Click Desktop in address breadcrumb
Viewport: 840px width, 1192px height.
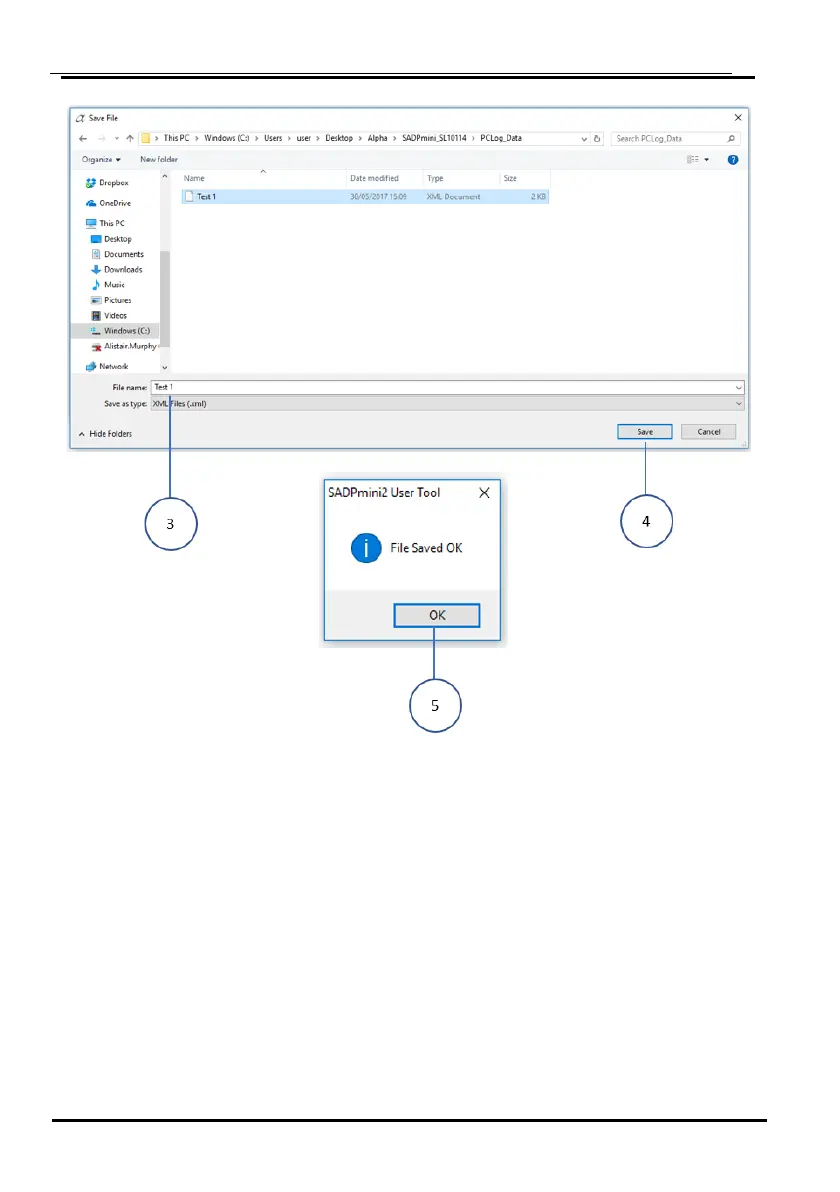pos(339,138)
